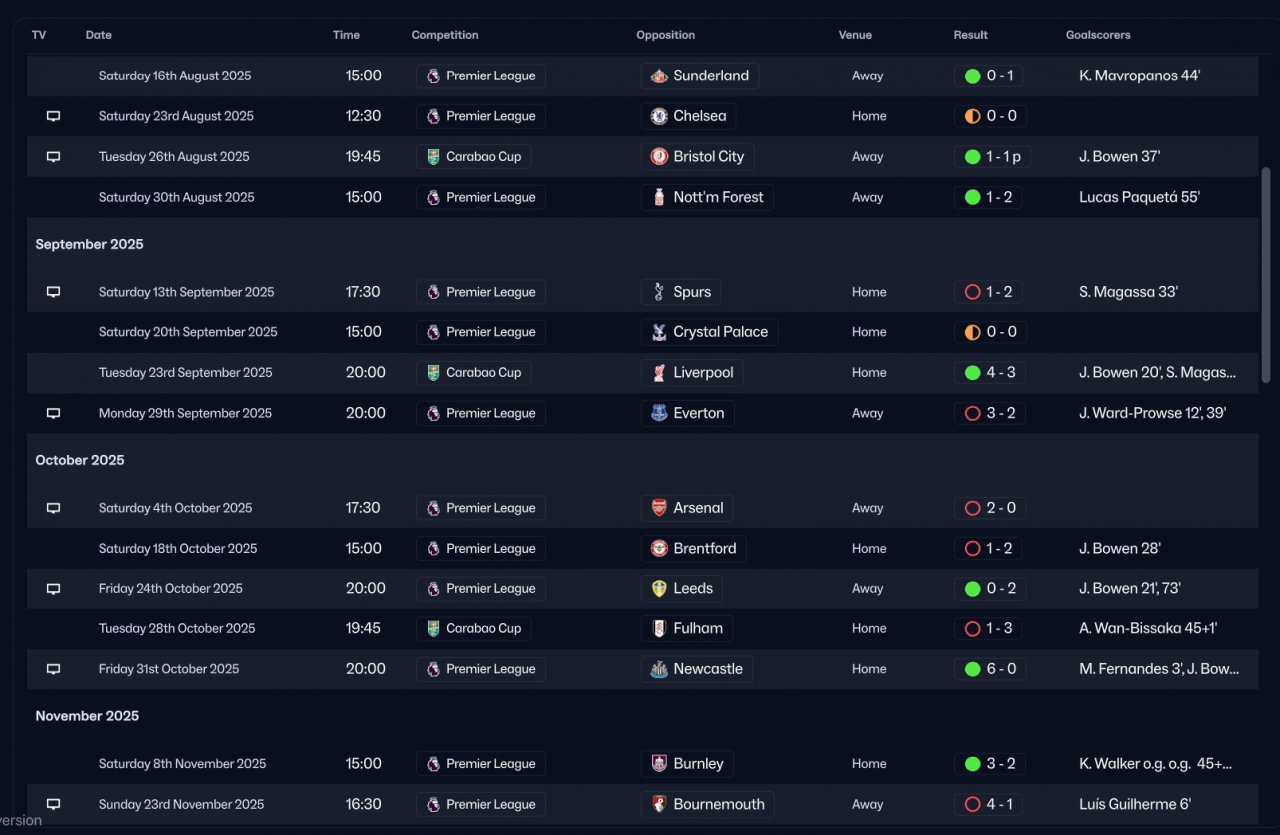
Task: Sort by the Result column header
Action: 971,35
